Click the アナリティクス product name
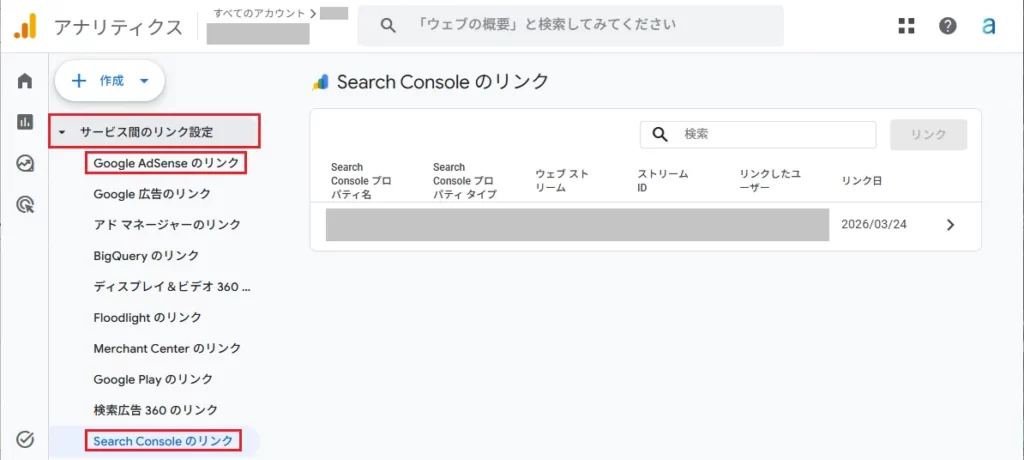Viewport: 1024px width, 460px height. pyautogui.click(x=118, y=27)
